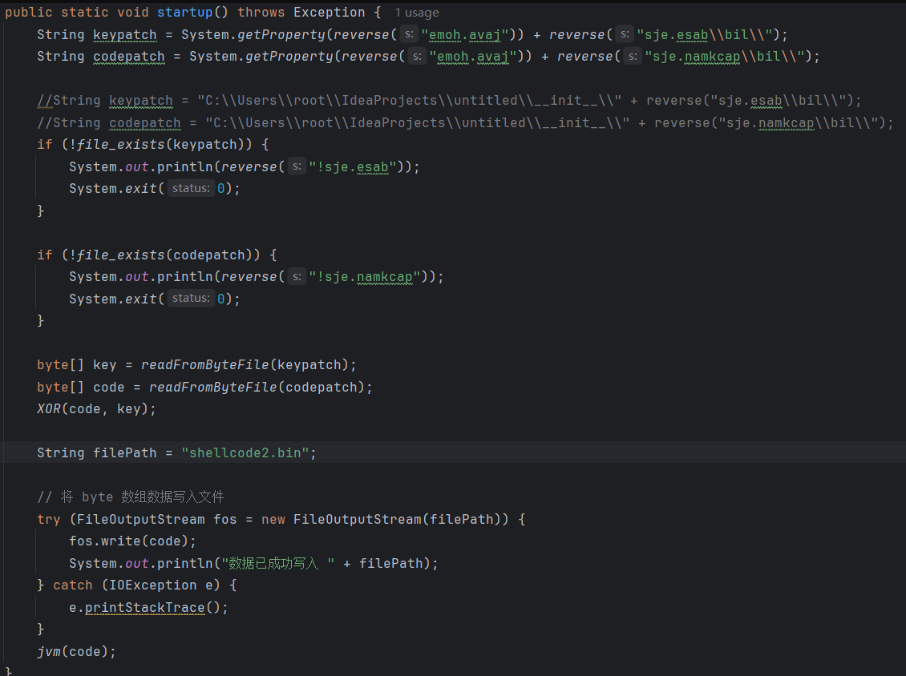The image size is (906, 676).
Task: Click readFromByteFile on the byte[] key line
Action: pos(205,365)
